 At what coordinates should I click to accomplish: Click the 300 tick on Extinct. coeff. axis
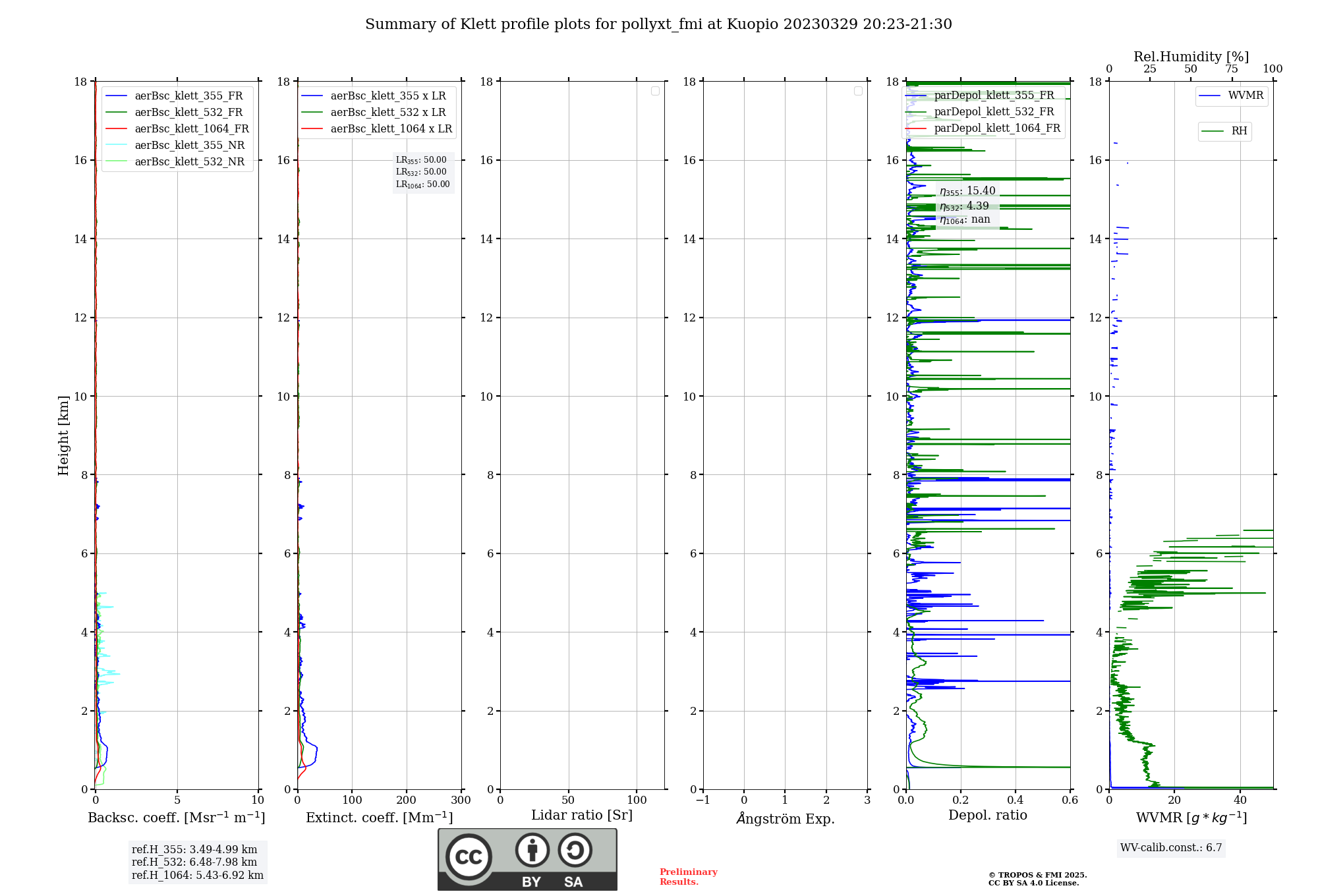point(461,800)
